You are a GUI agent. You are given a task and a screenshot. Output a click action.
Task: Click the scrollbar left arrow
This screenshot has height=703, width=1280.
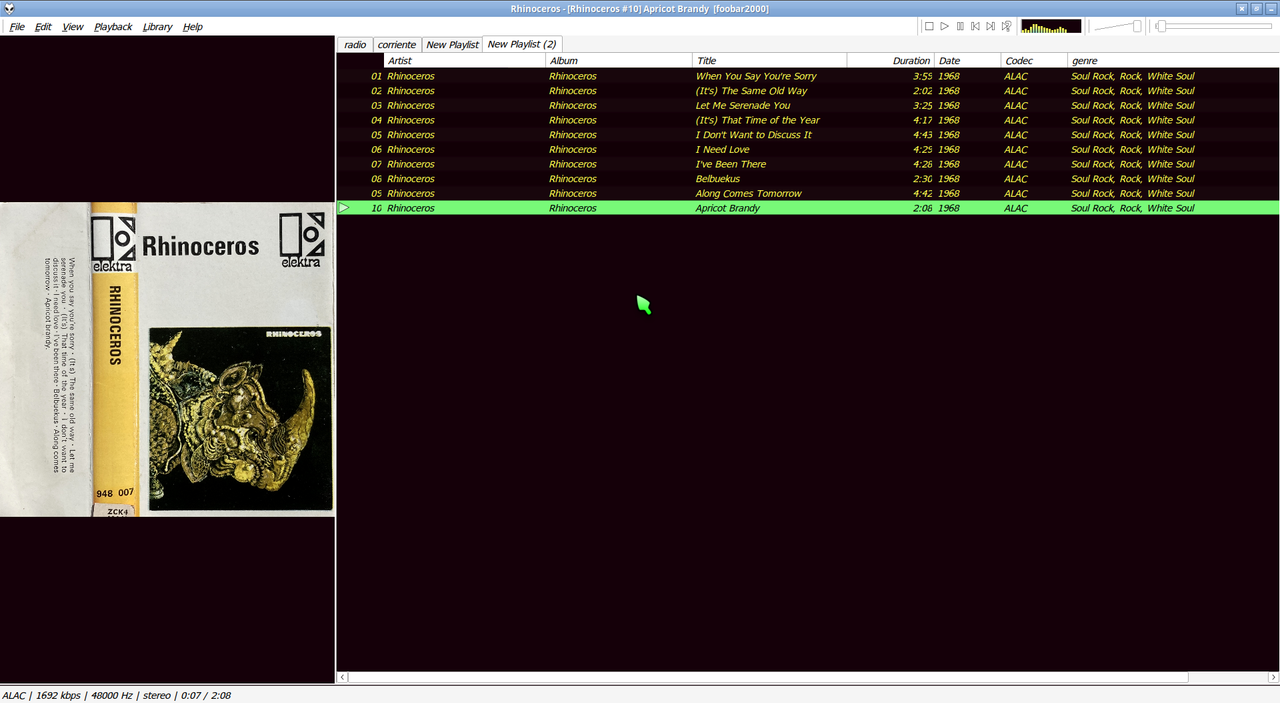point(343,677)
